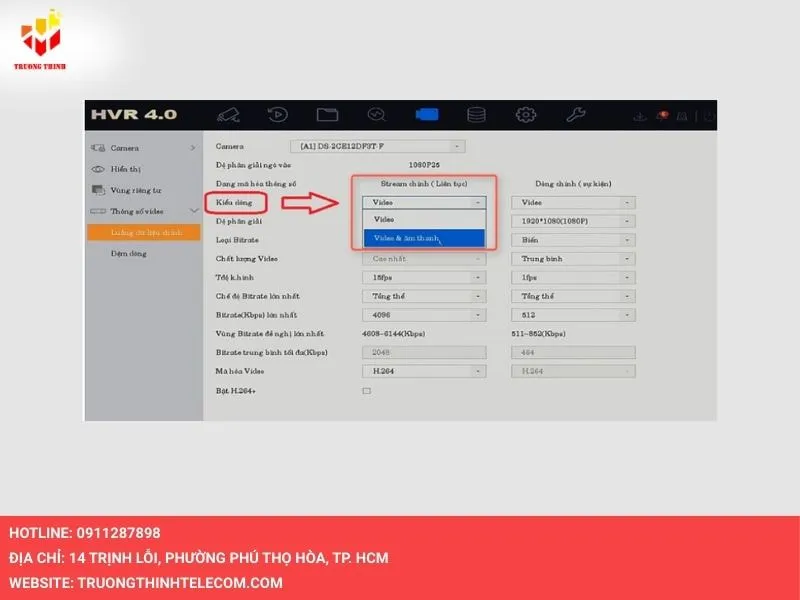This screenshot has width=800, height=600.
Task: Open main stream frame rate 15fps dropdown
Action: click(x=423, y=277)
